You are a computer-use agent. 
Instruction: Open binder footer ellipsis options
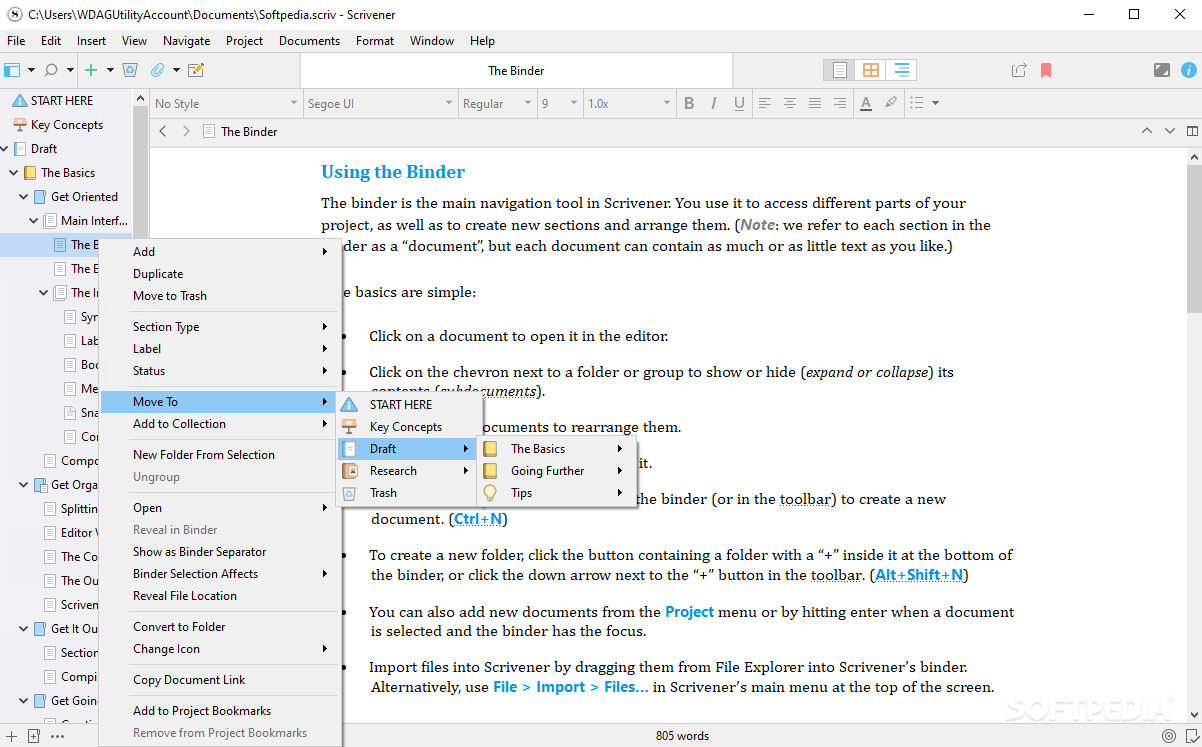point(57,736)
